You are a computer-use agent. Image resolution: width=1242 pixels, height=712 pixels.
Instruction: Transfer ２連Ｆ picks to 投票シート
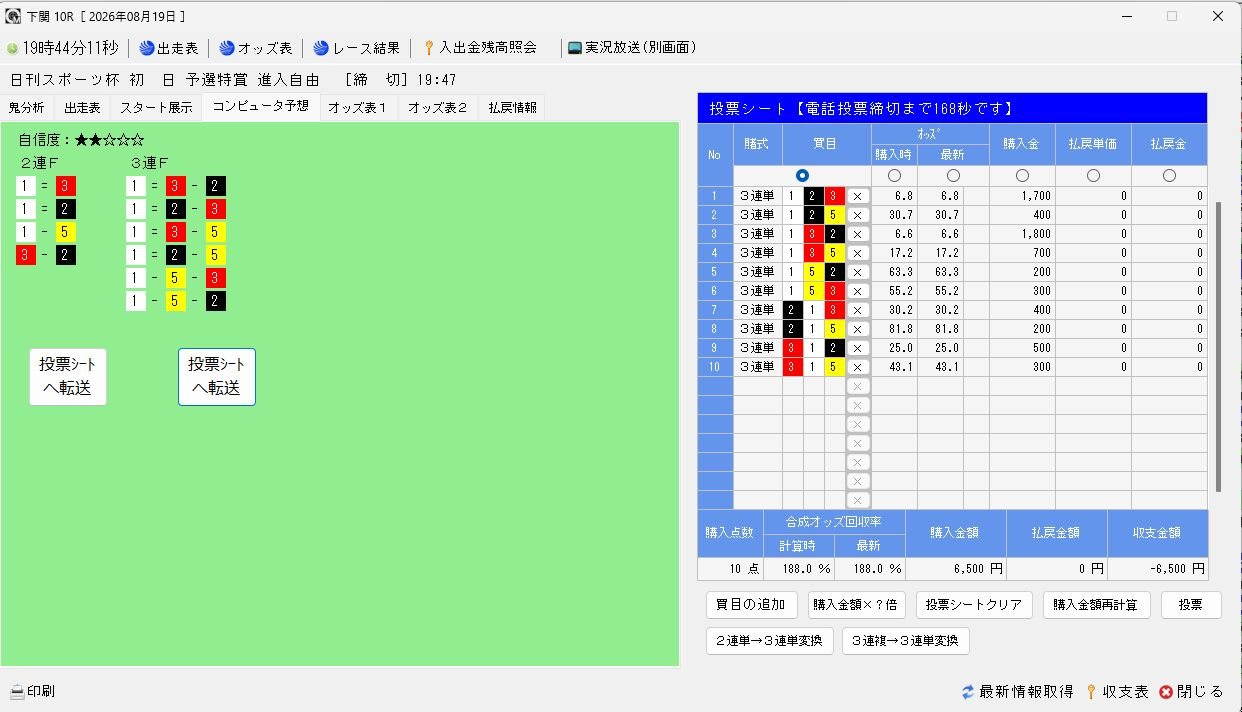[67, 377]
